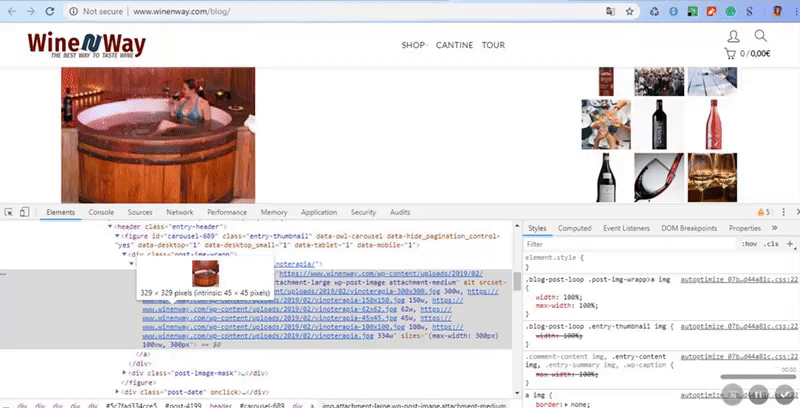Open the Performance tab
The width and height of the screenshot is (800, 408).
[227, 212]
